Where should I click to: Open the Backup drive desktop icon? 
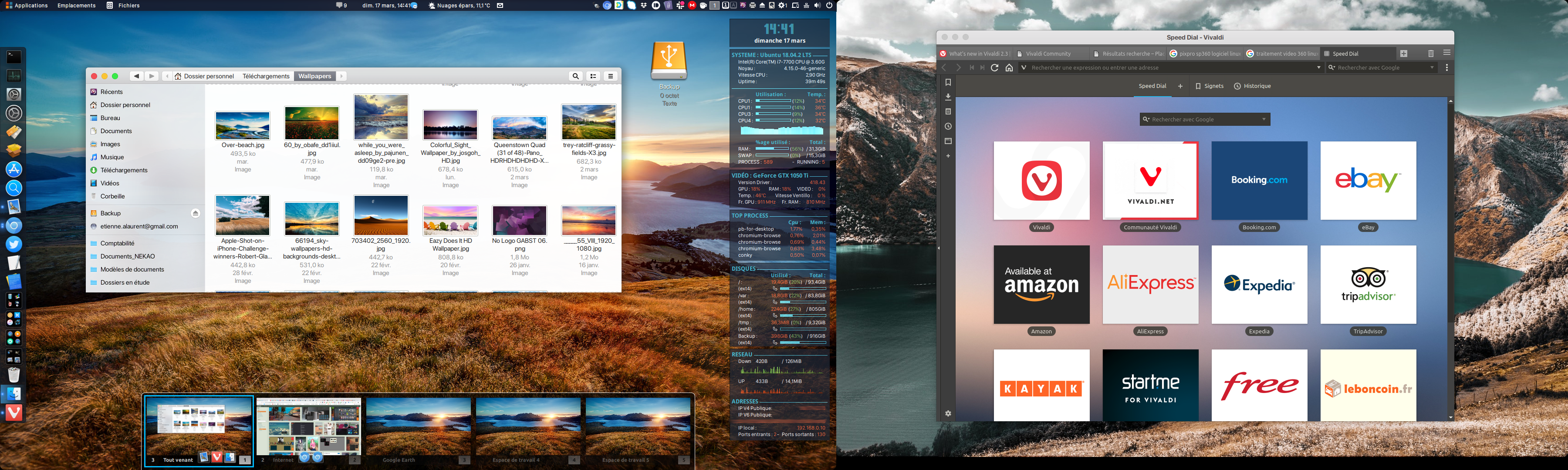tap(669, 61)
